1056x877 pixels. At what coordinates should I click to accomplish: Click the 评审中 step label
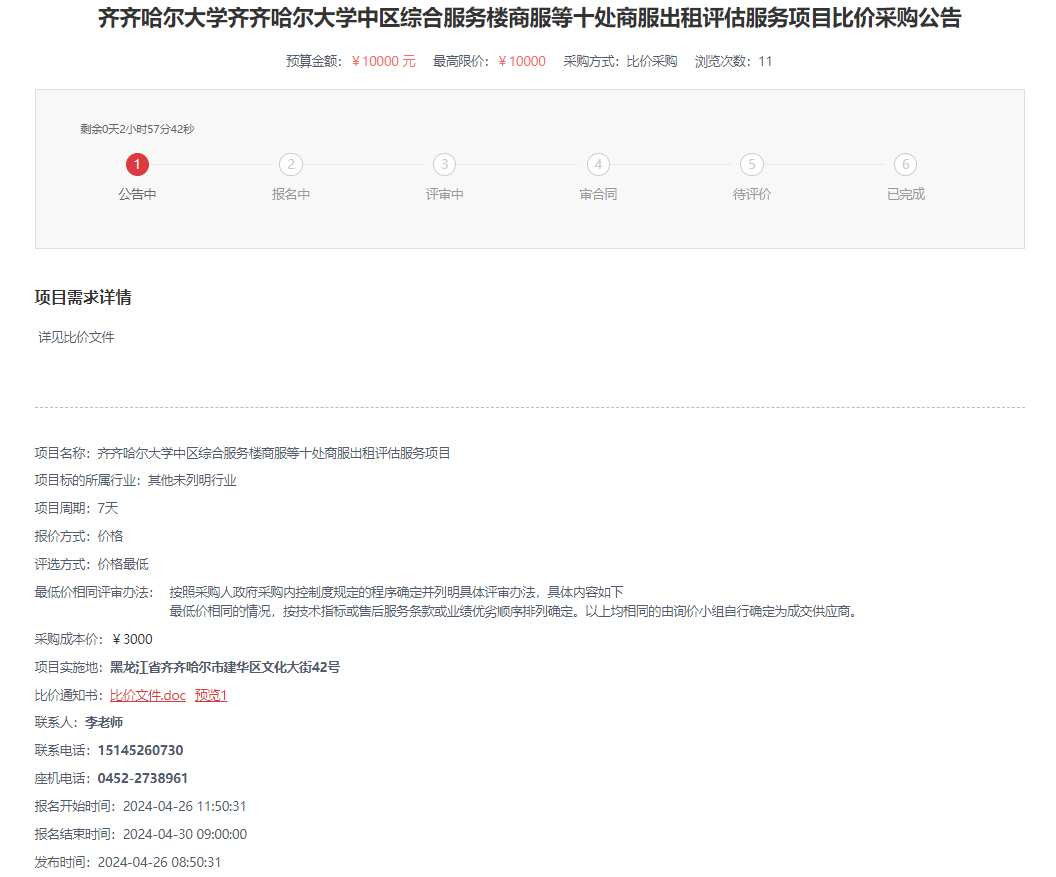coord(444,194)
